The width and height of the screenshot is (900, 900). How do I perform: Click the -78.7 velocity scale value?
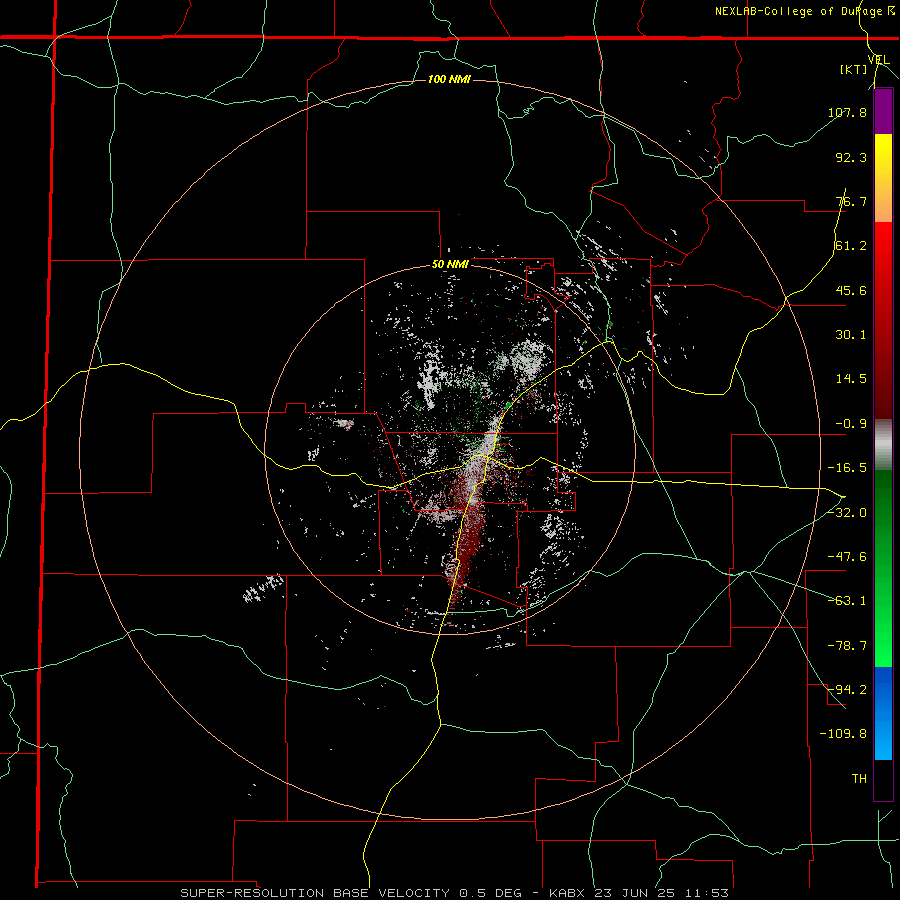(x=847, y=646)
